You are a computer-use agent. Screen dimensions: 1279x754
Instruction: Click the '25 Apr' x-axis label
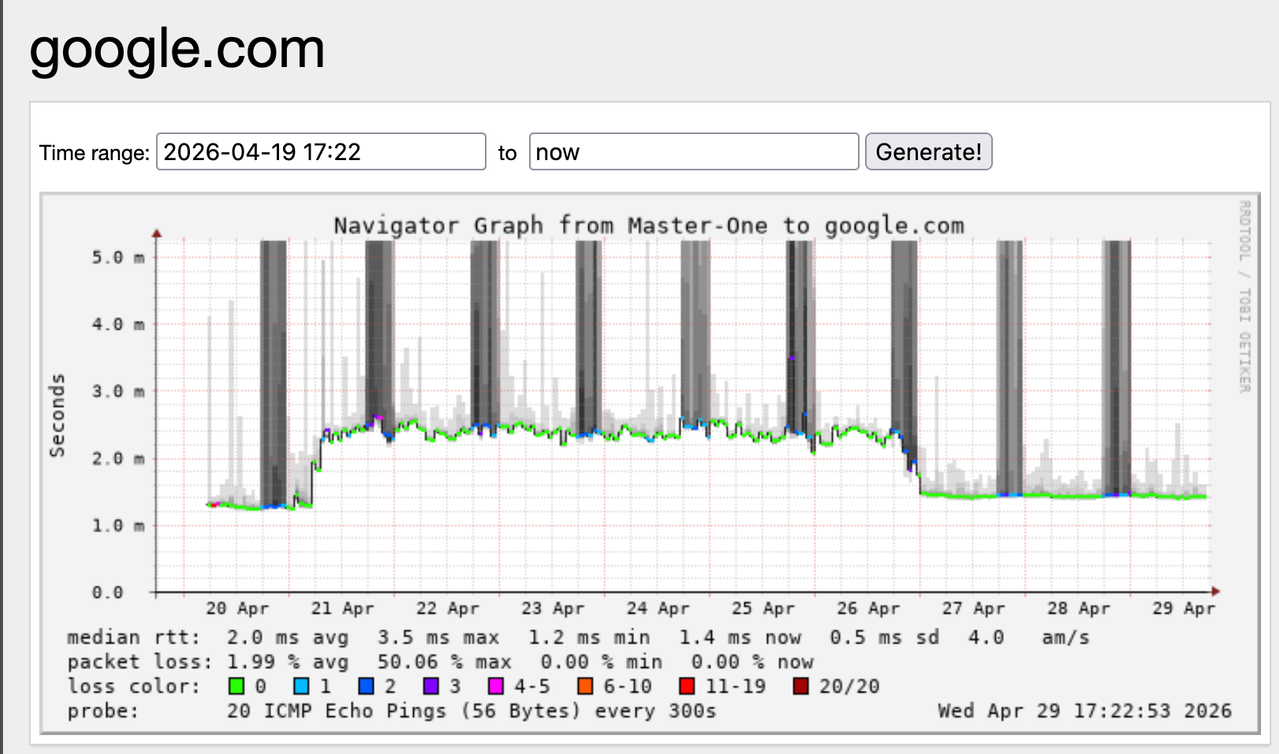(x=765, y=608)
